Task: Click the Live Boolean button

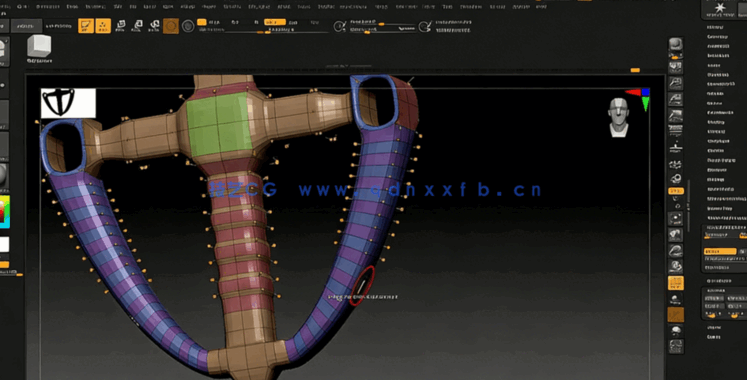Action: 59,26
